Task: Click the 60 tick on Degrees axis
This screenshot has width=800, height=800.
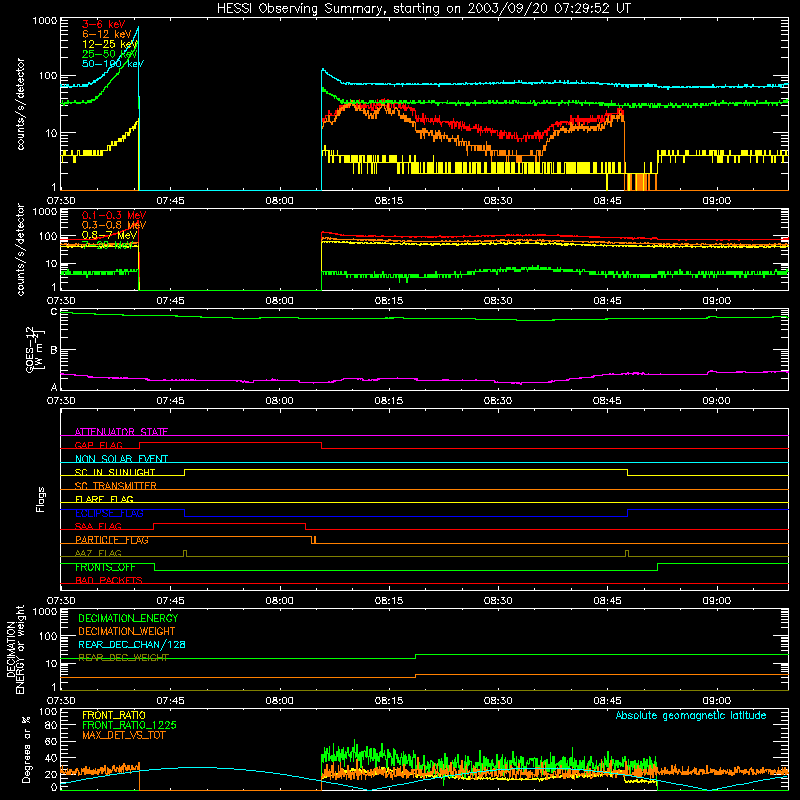Action: 52,741
